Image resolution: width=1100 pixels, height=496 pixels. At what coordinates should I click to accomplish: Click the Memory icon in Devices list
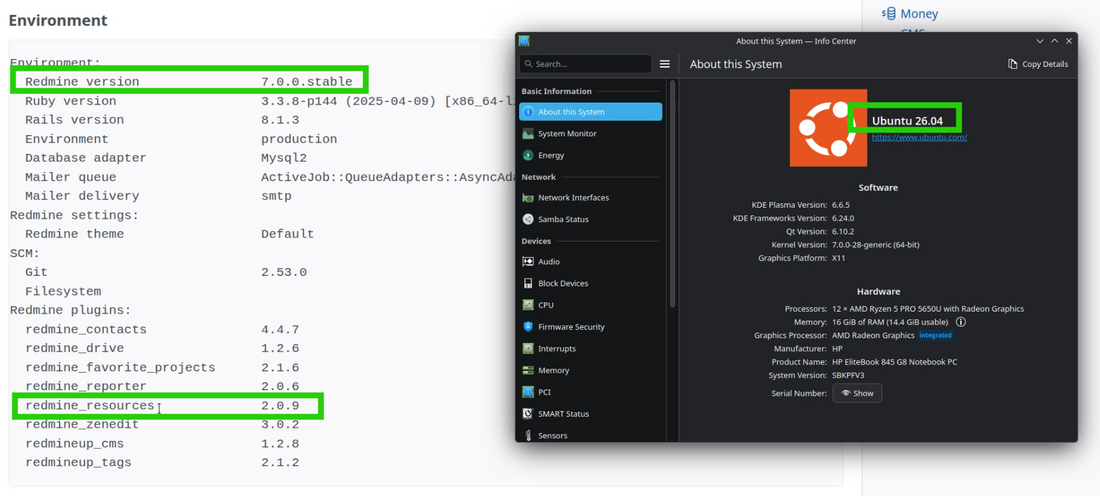[x=528, y=370]
